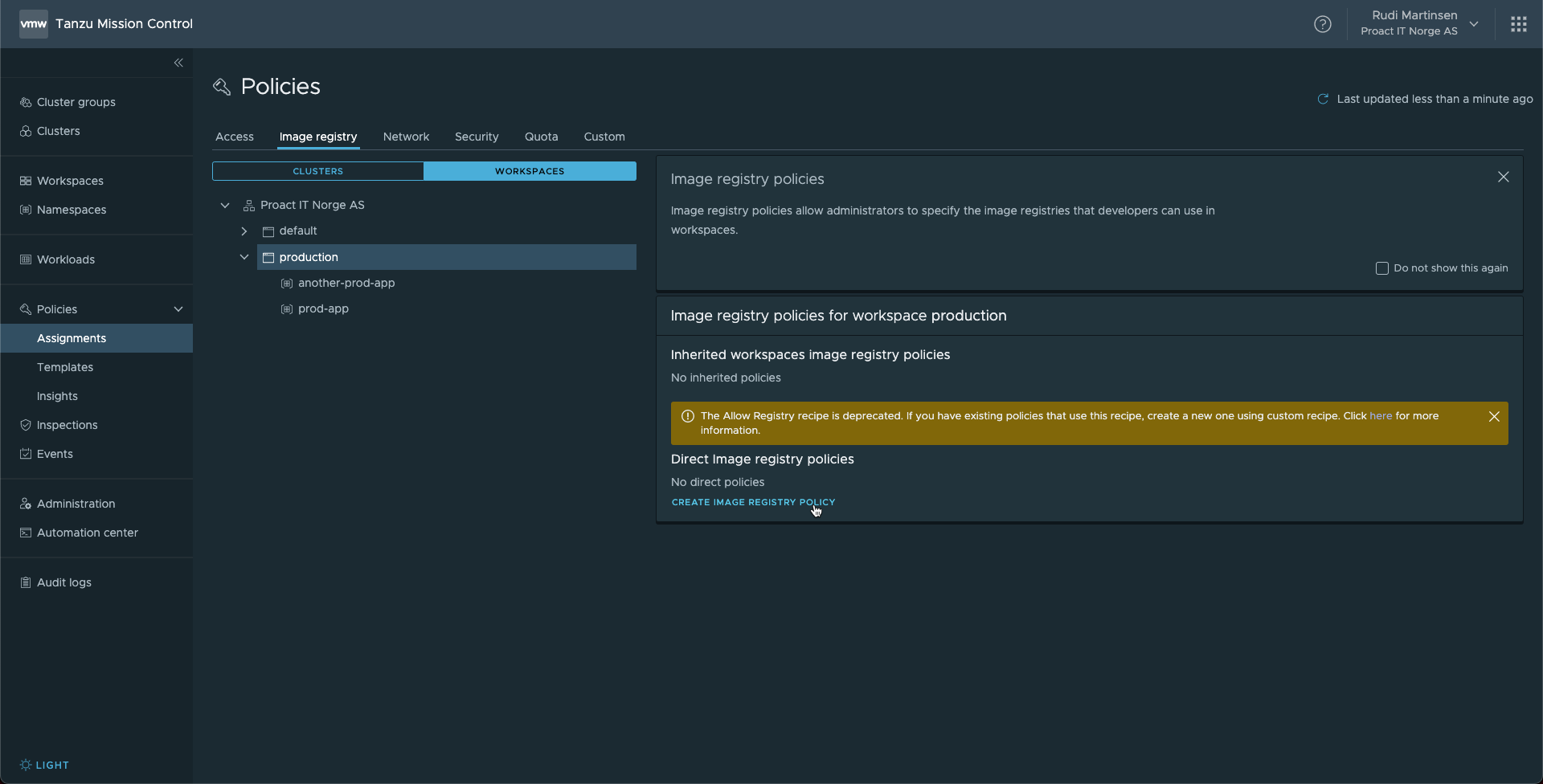The height and width of the screenshot is (784, 1543).
Task: Click the workspace icon beside production
Action: pos(268,258)
